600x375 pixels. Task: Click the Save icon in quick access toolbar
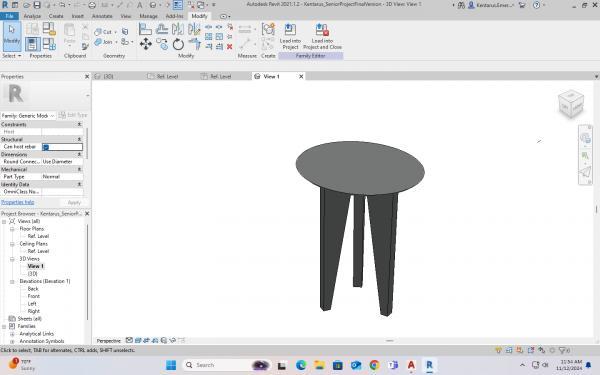point(37,5)
